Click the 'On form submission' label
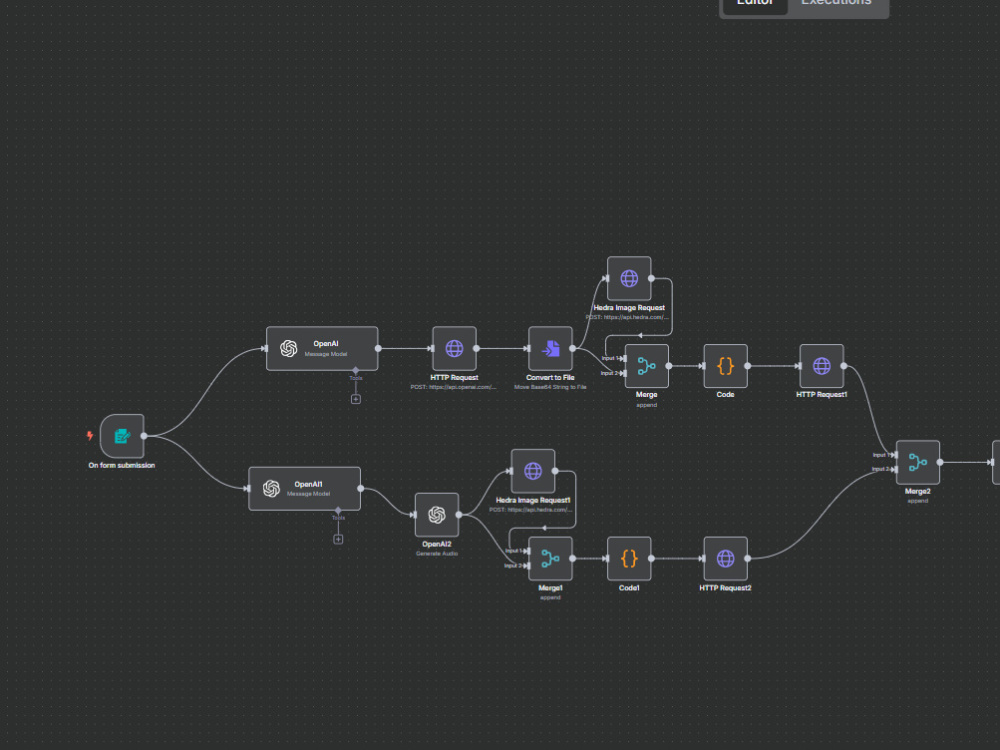 [x=122, y=466]
